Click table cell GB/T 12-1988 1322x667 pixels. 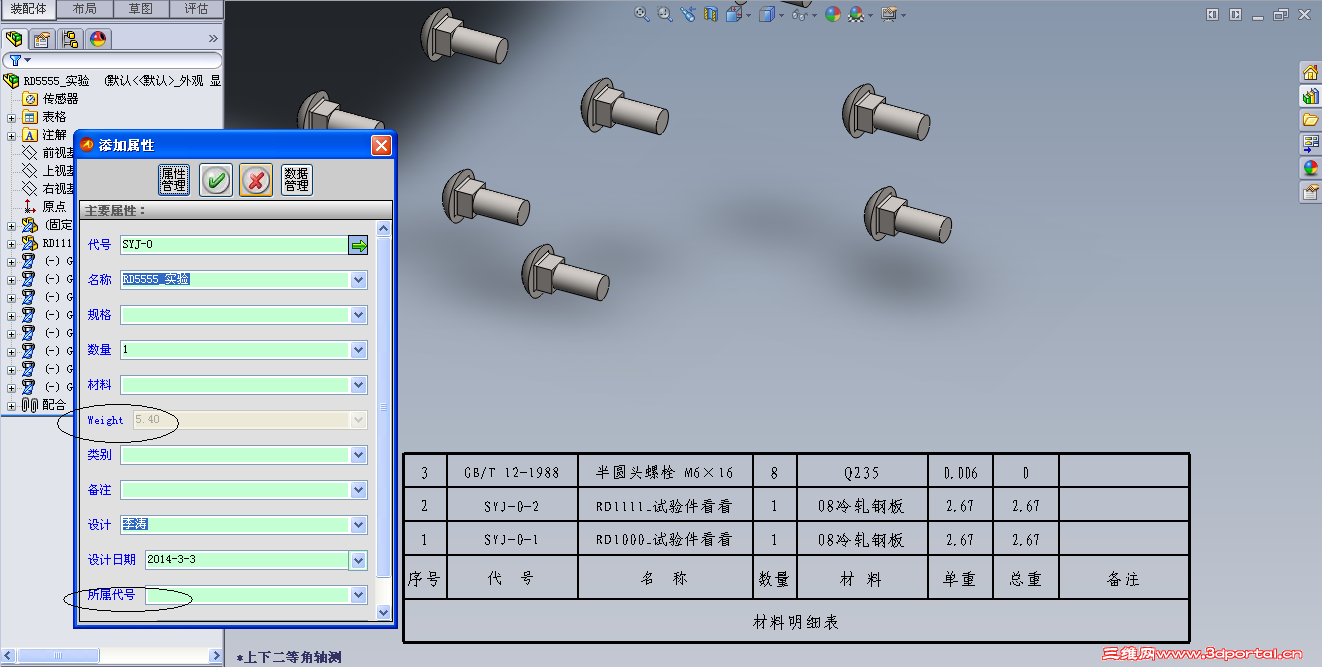[x=511, y=473]
